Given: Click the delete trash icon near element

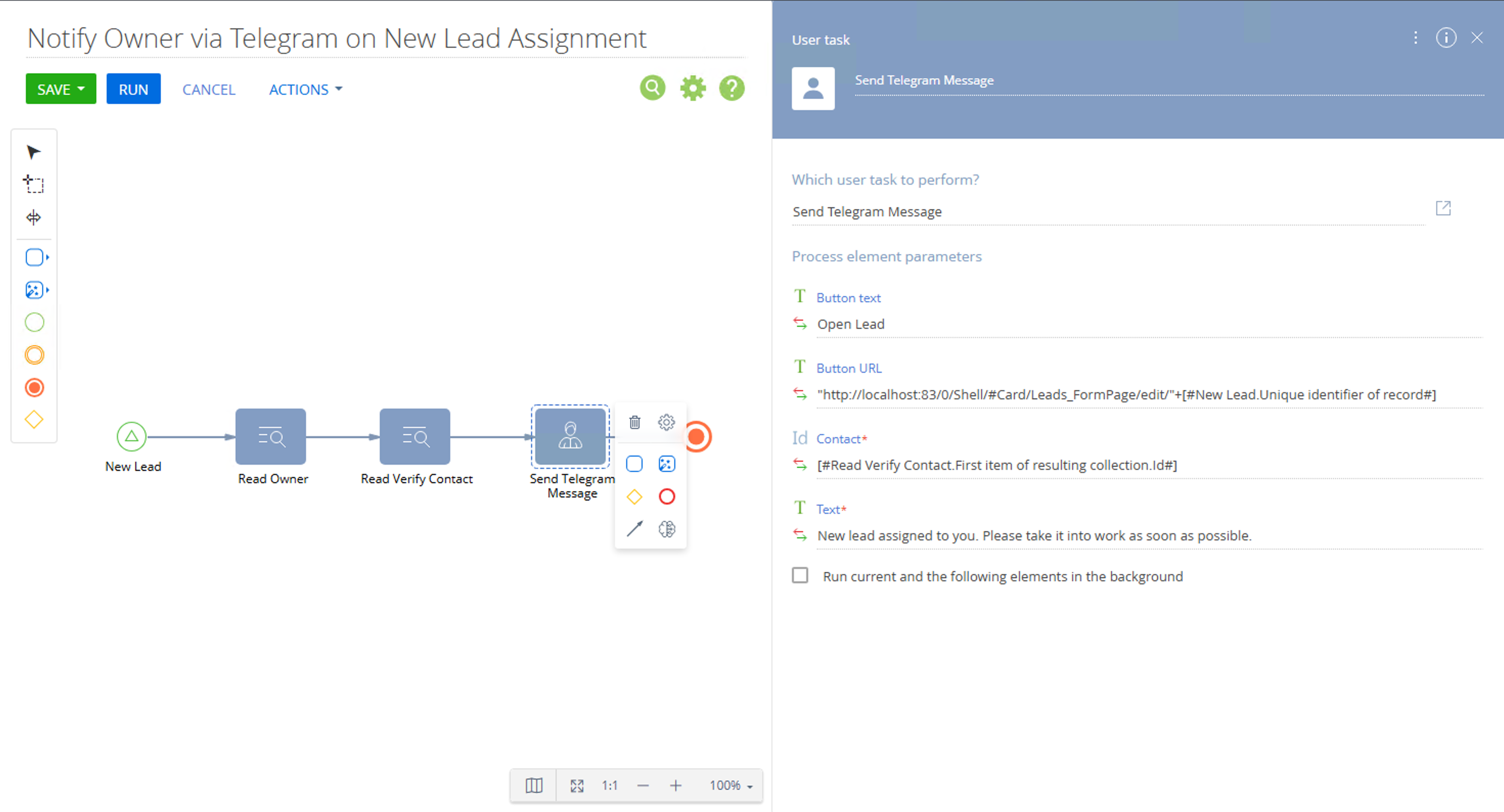Looking at the screenshot, I should click(x=635, y=421).
